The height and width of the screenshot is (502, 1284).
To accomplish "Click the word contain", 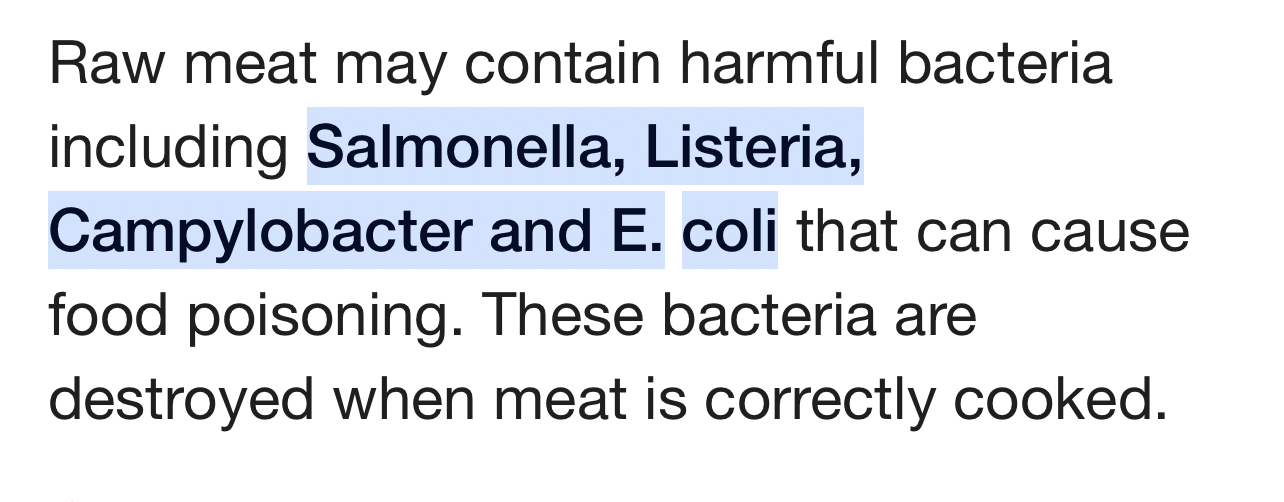I will (x=563, y=63).
